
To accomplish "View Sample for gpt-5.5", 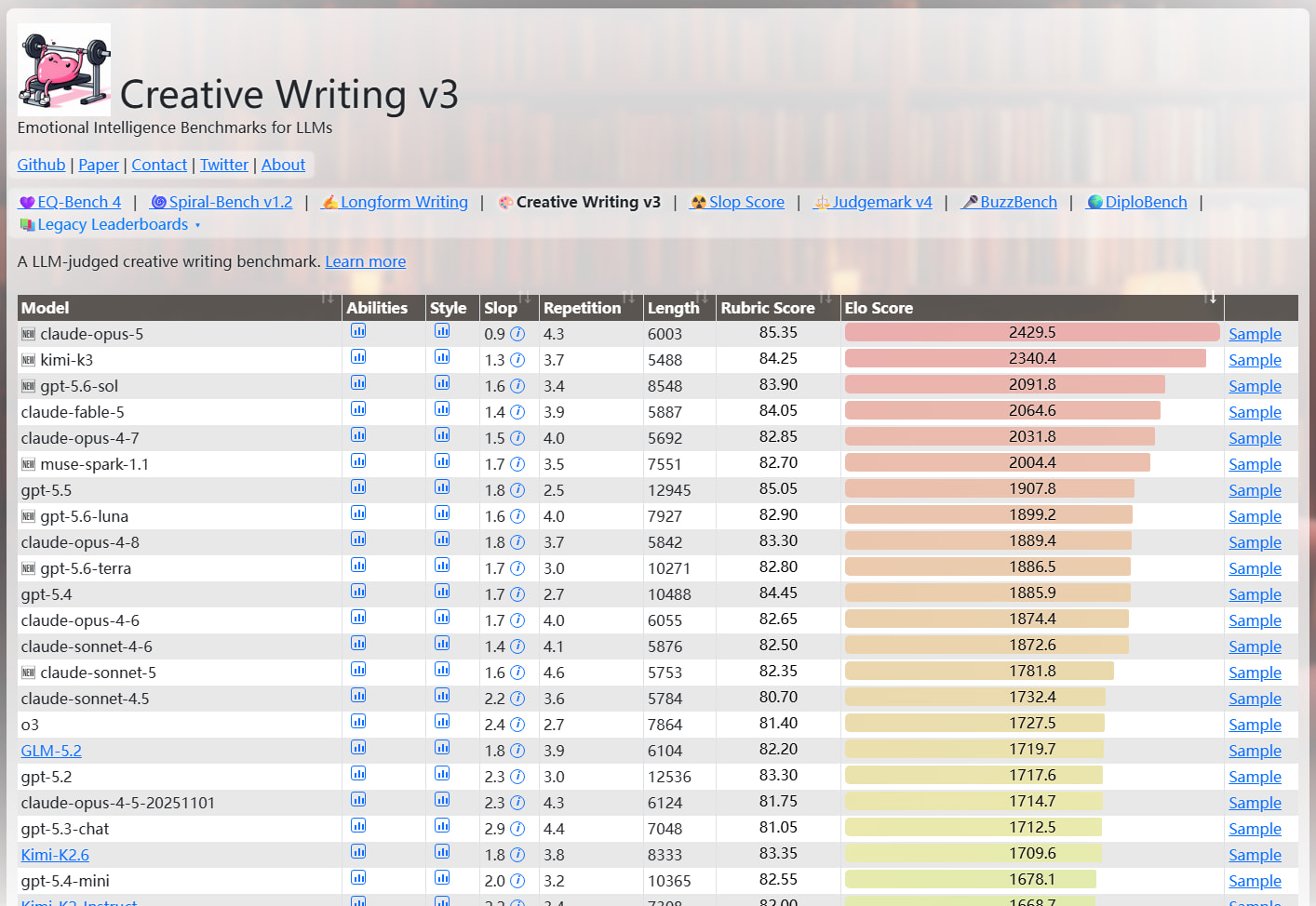I will pyautogui.click(x=1255, y=490).
